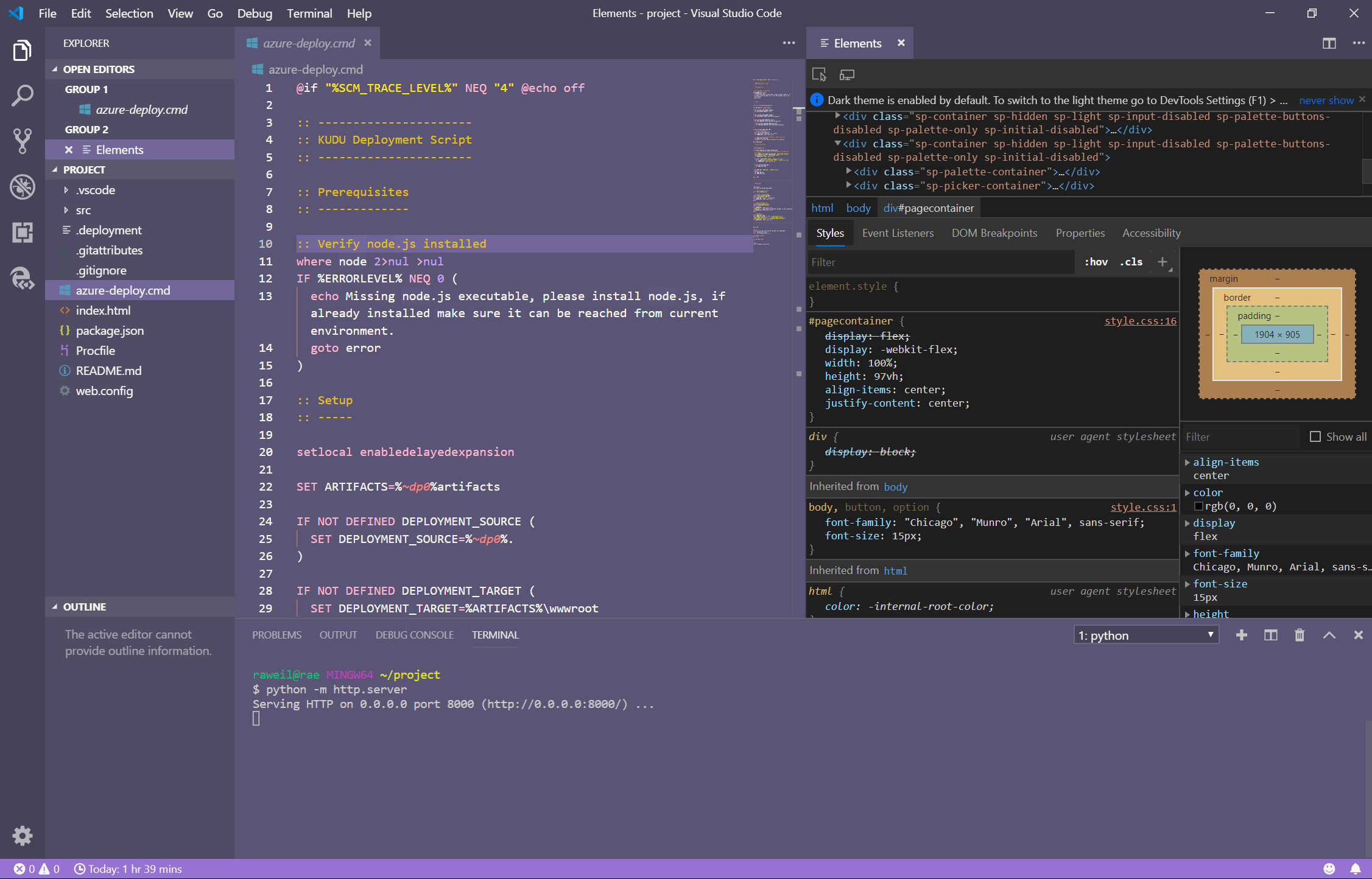Click the Styles filter input field

coord(938,262)
